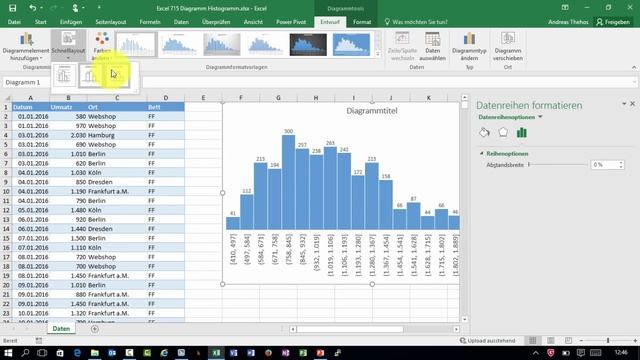
Task: Open Farben ändern color palette
Action: click(x=102, y=46)
